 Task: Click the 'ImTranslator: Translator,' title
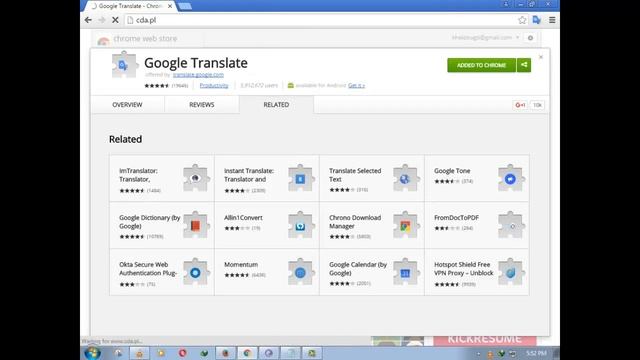[138, 175]
